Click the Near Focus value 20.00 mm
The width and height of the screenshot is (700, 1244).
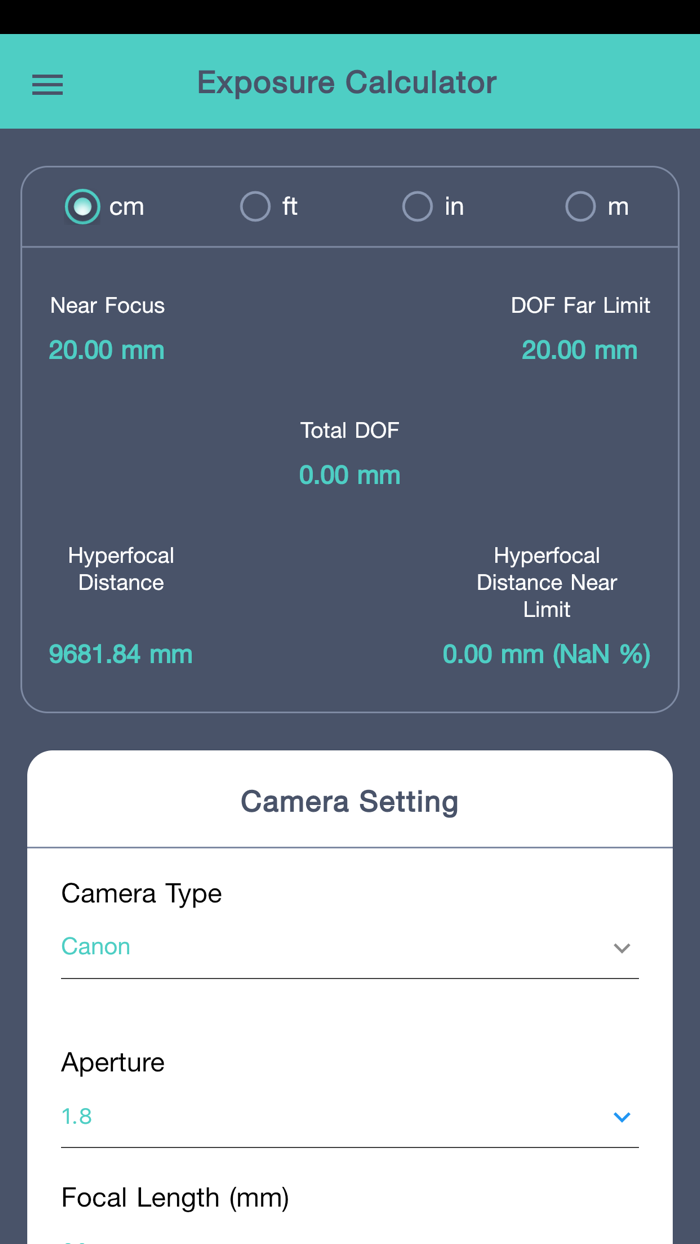tap(106, 350)
